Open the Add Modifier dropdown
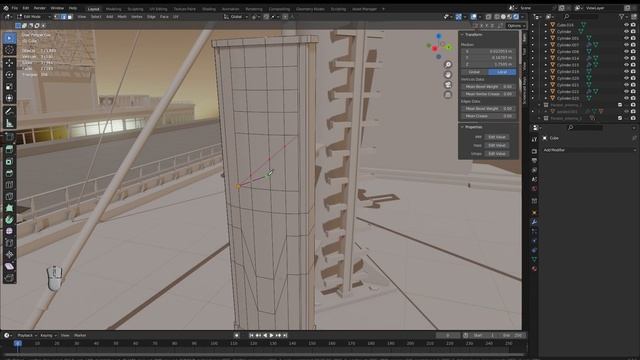 point(589,150)
